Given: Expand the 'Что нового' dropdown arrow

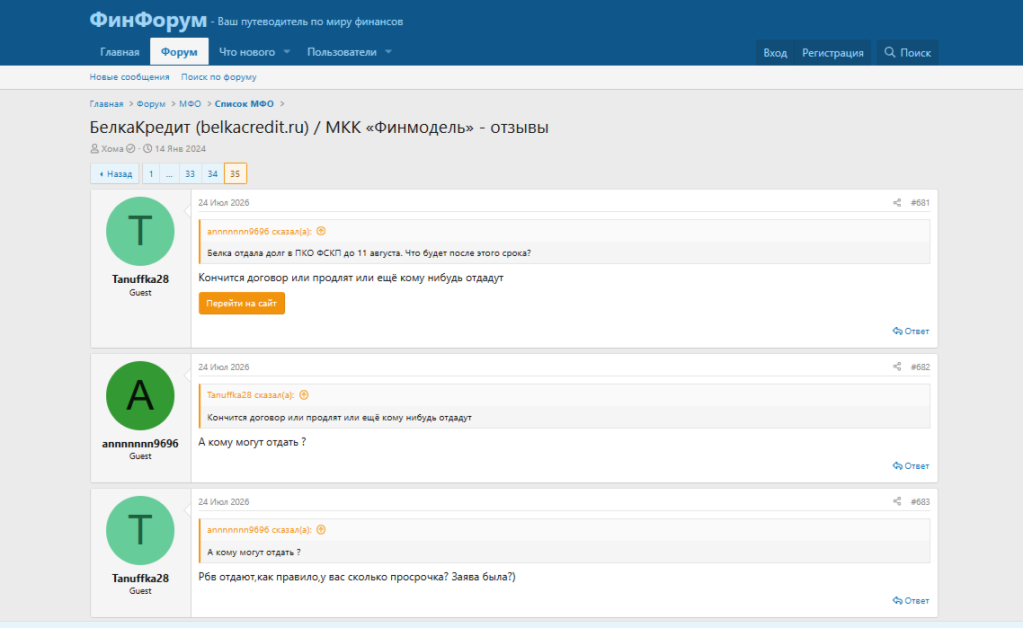Looking at the screenshot, I should (286, 52).
